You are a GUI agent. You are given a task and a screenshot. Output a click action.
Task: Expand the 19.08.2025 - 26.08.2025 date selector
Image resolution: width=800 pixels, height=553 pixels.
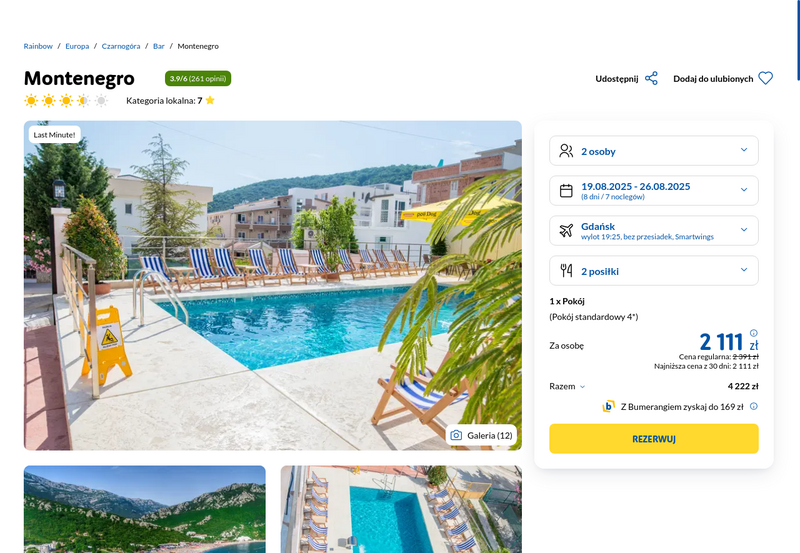pos(654,190)
